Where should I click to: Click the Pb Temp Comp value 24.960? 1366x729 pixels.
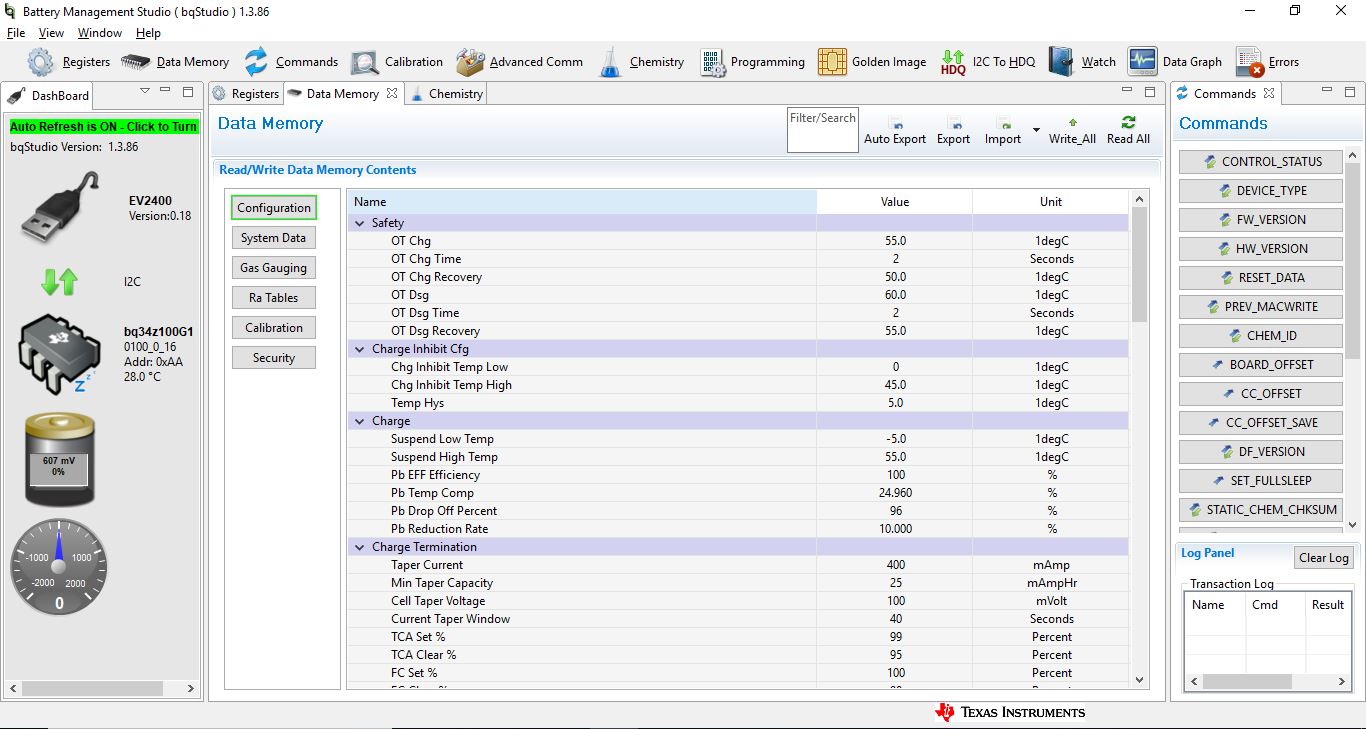click(895, 493)
